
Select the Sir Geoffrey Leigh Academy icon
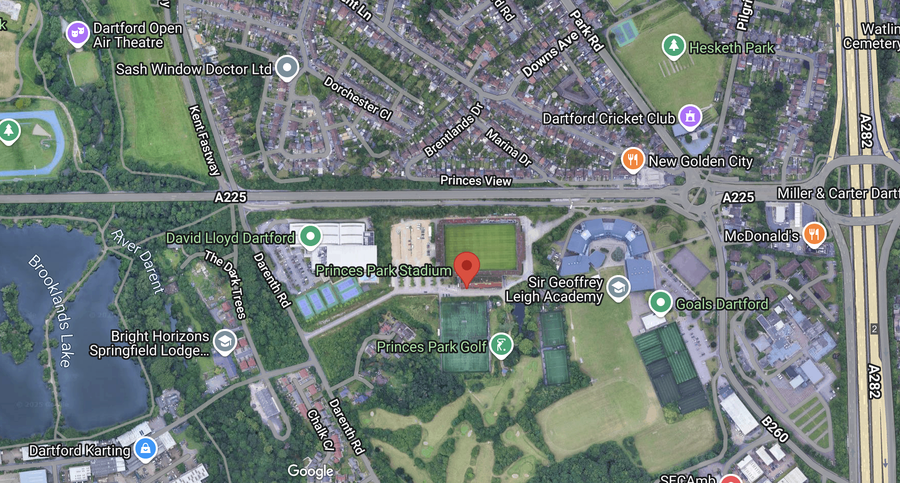618,289
